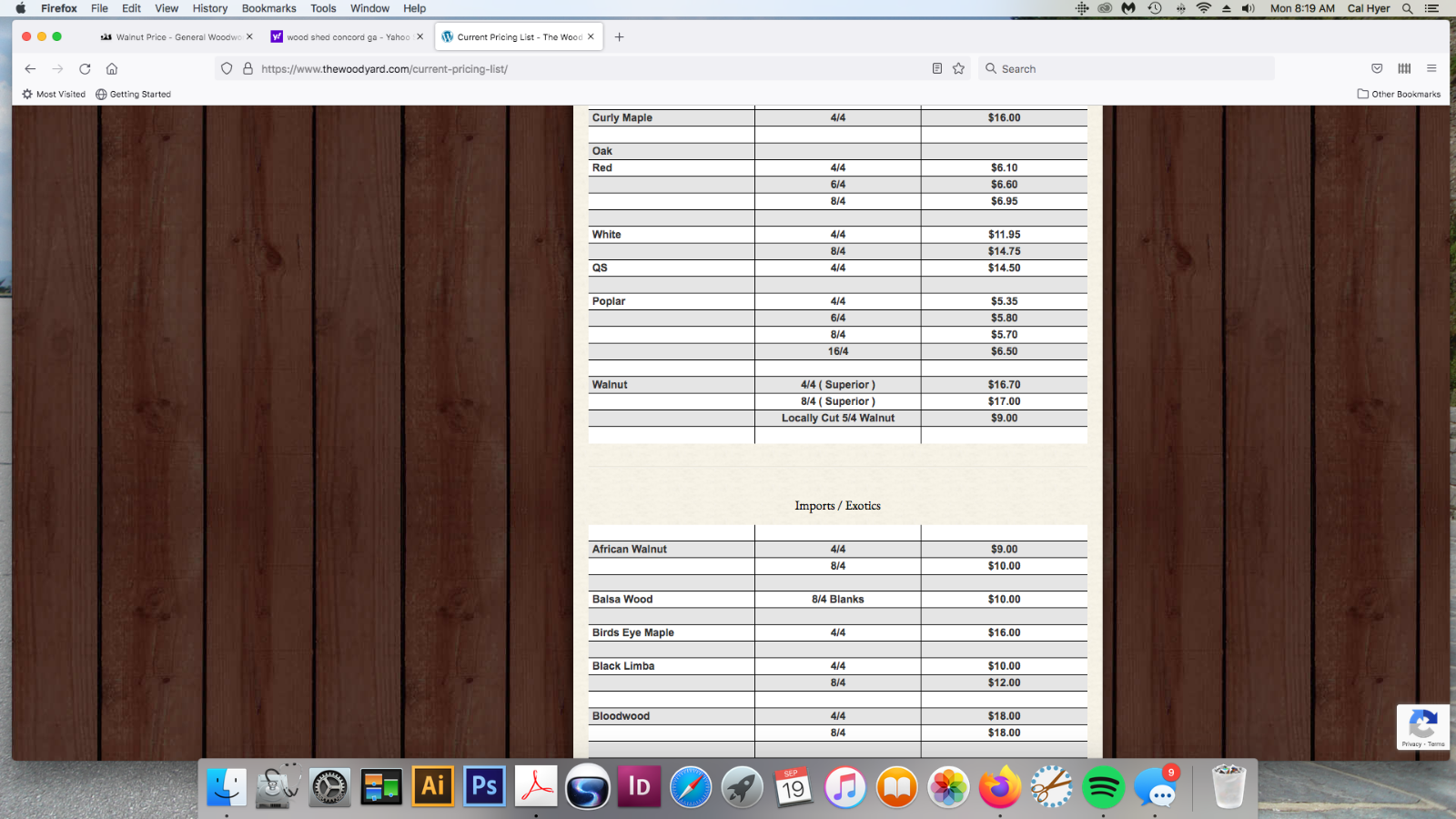Open the Getting Started bookmark
Viewport: 1456px width, 819px height.
click(x=133, y=94)
